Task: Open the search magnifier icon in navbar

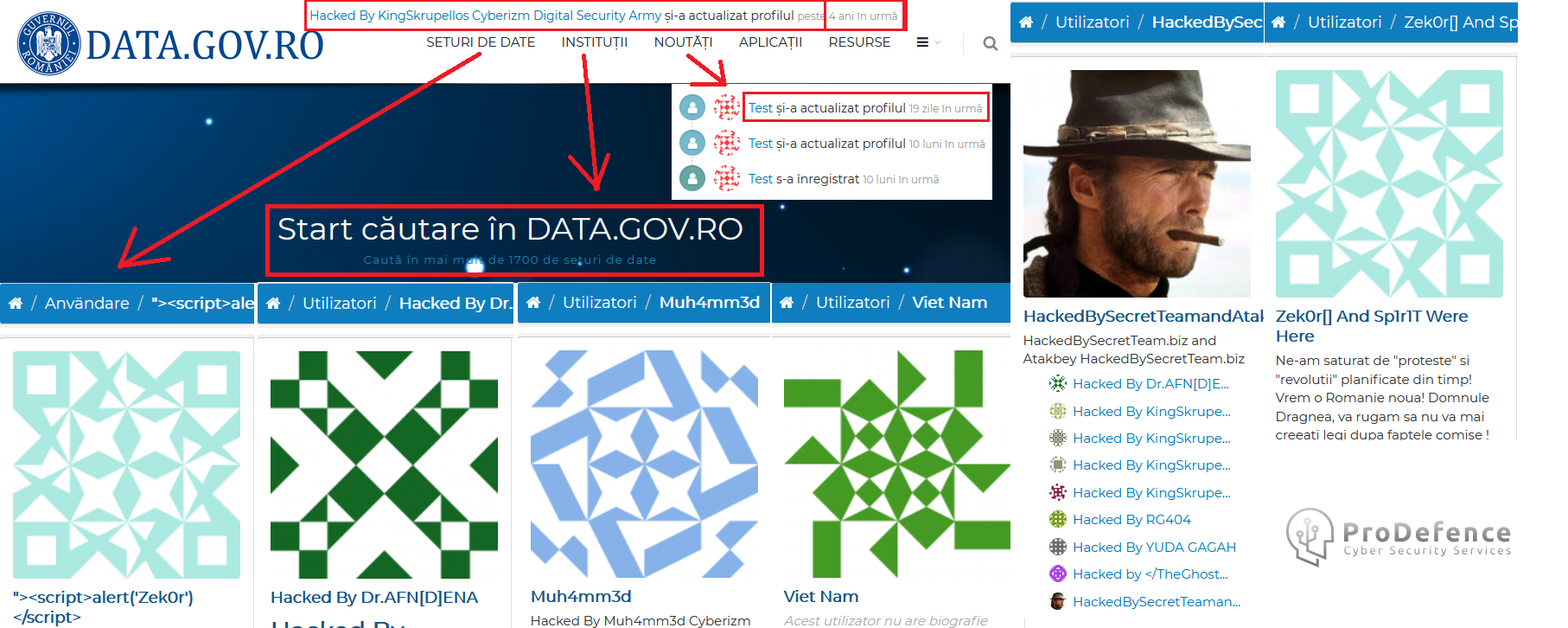Action: pos(991,43)
